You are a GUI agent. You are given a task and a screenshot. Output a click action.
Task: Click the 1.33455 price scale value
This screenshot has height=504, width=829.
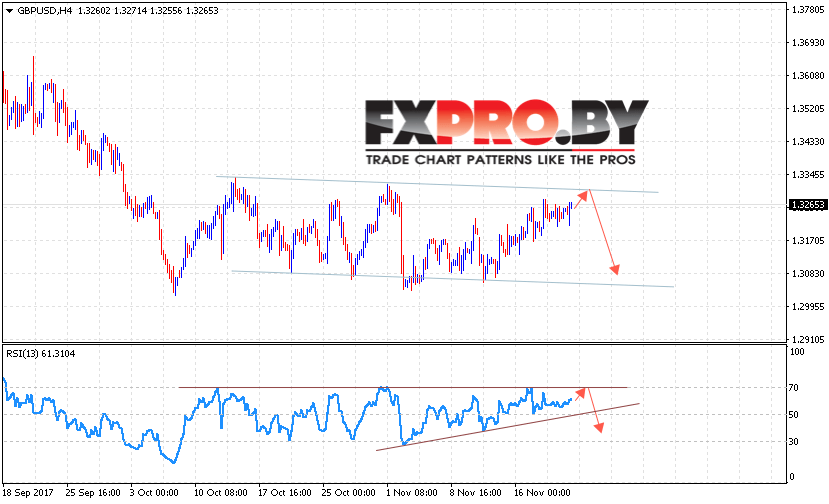[808, 175]
